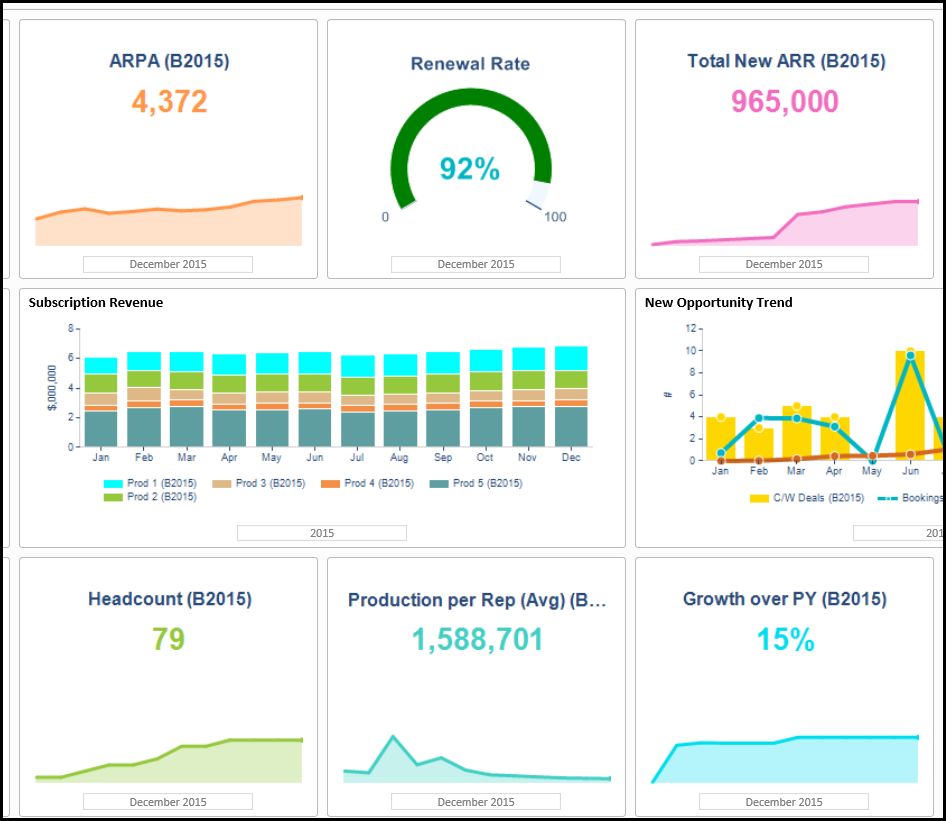Viewport: 946px width, 821px height.
Task: Open the period selector under the Headcount card
Action: click(x=167, y=802)
